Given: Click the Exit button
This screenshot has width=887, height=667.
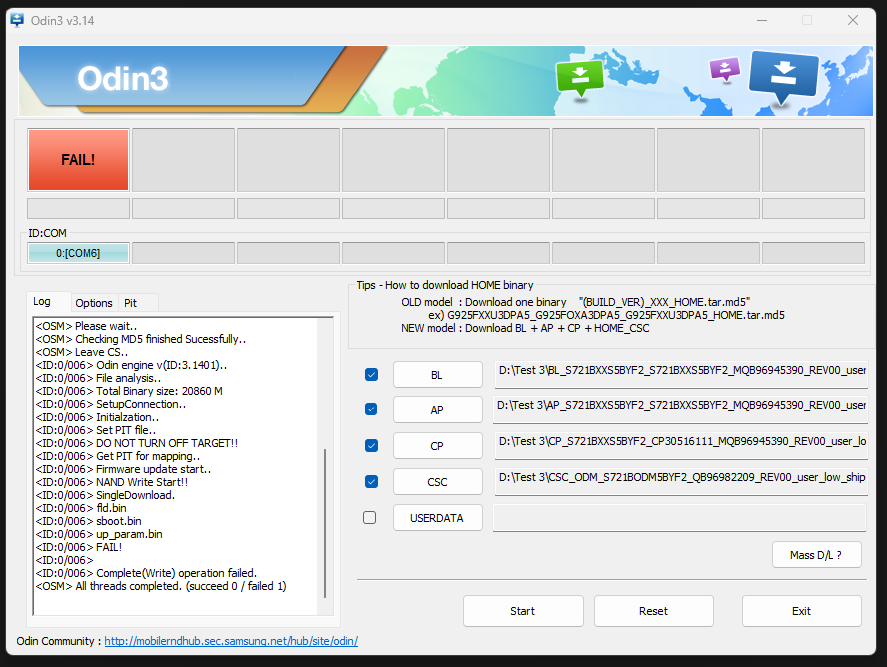Looking at the screenshot, I should coord(801,610).
